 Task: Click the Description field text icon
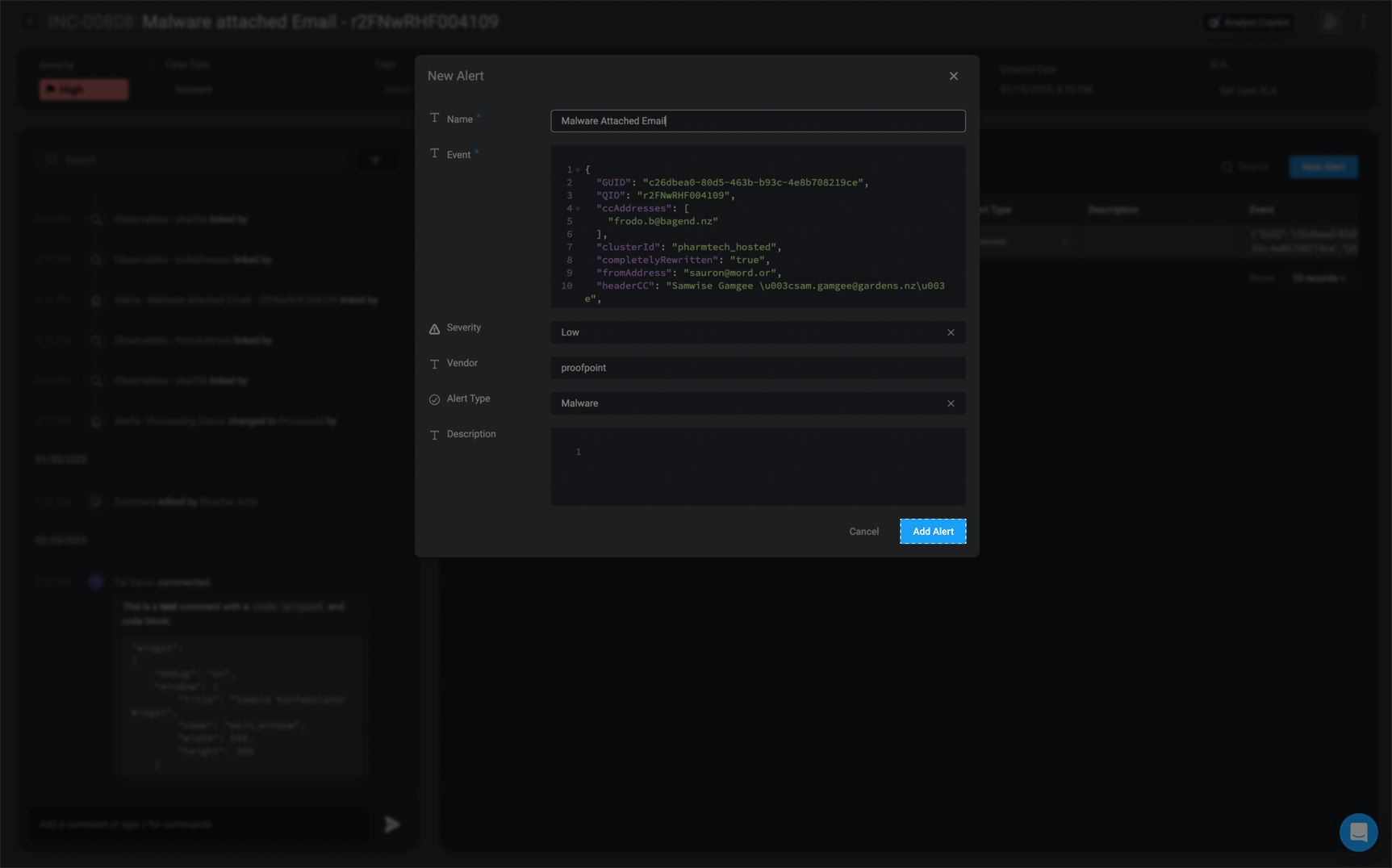[x=434, y=435]
